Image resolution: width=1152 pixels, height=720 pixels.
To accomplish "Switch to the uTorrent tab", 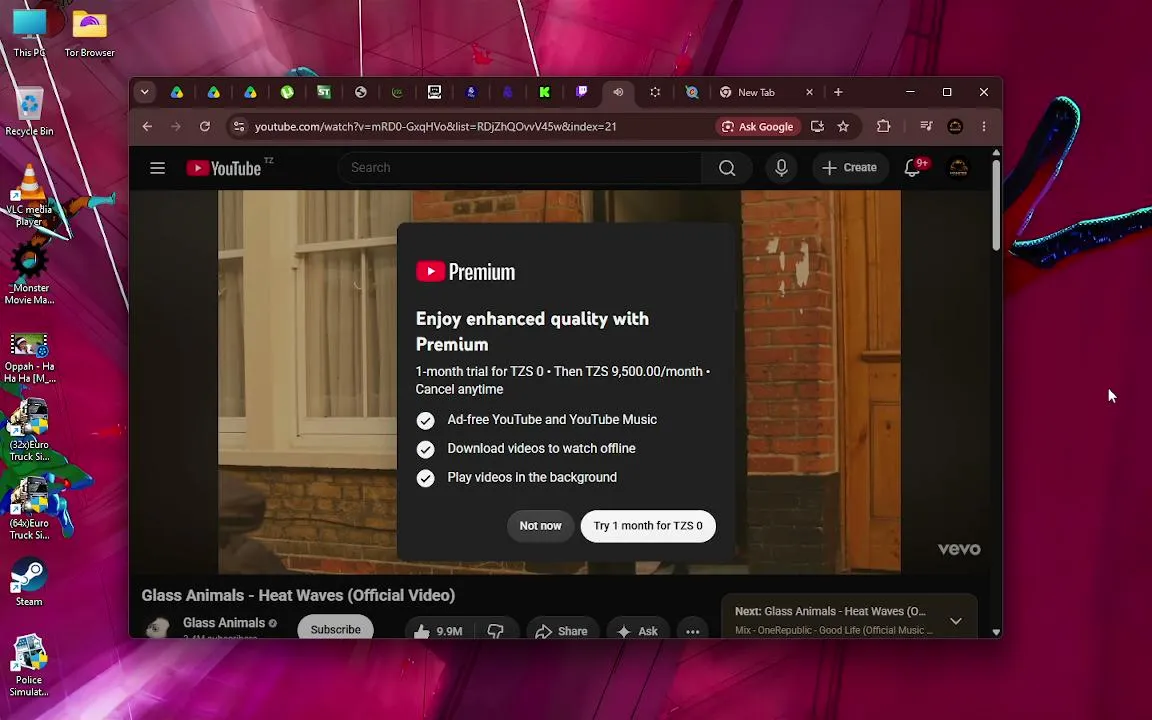I will pos(287,92).
